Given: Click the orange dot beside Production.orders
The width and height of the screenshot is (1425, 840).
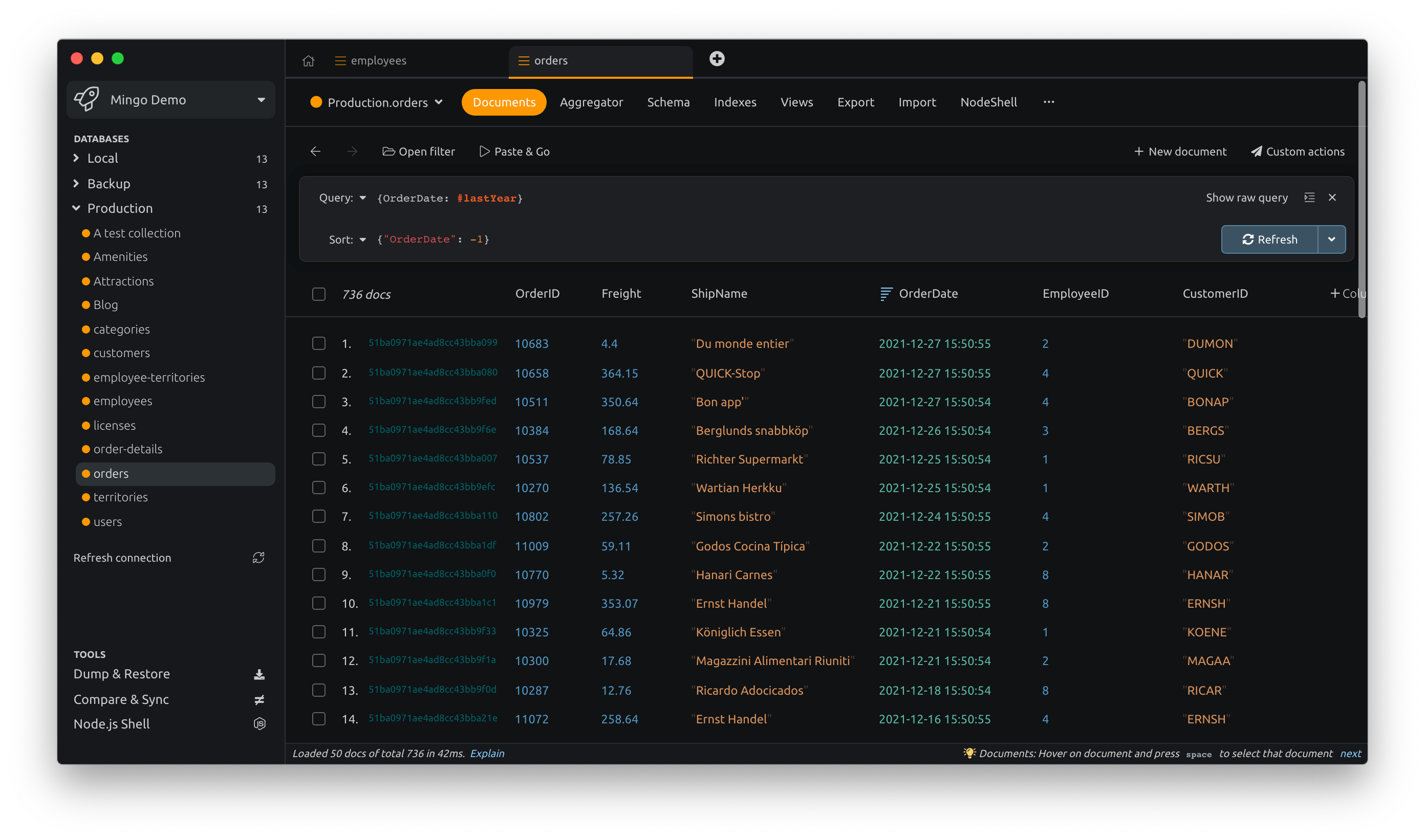Looking at the screenshot, I should (316, 102).
